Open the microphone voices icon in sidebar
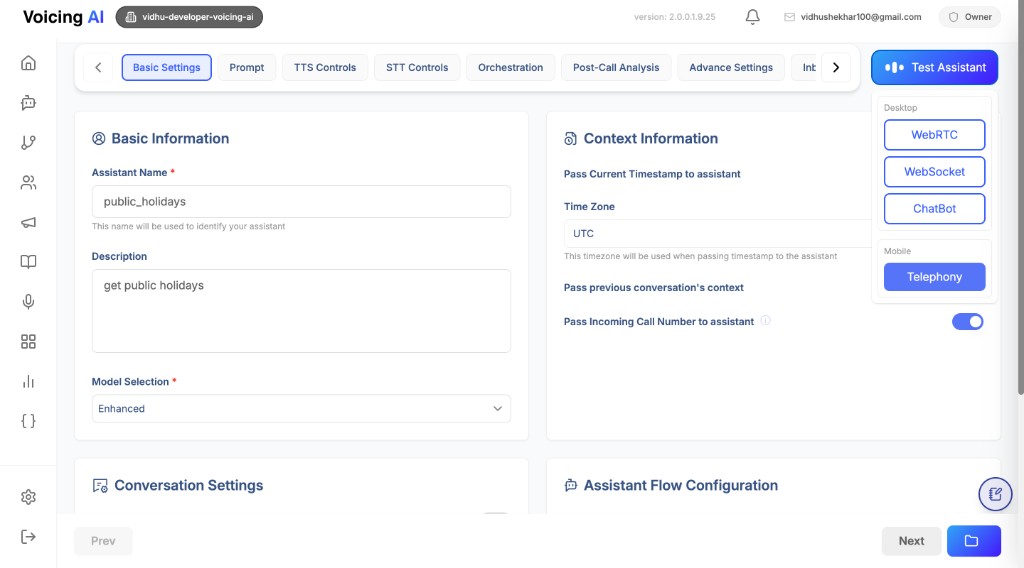This screenshot has width=1024, height=568. (x=28, y=302)
